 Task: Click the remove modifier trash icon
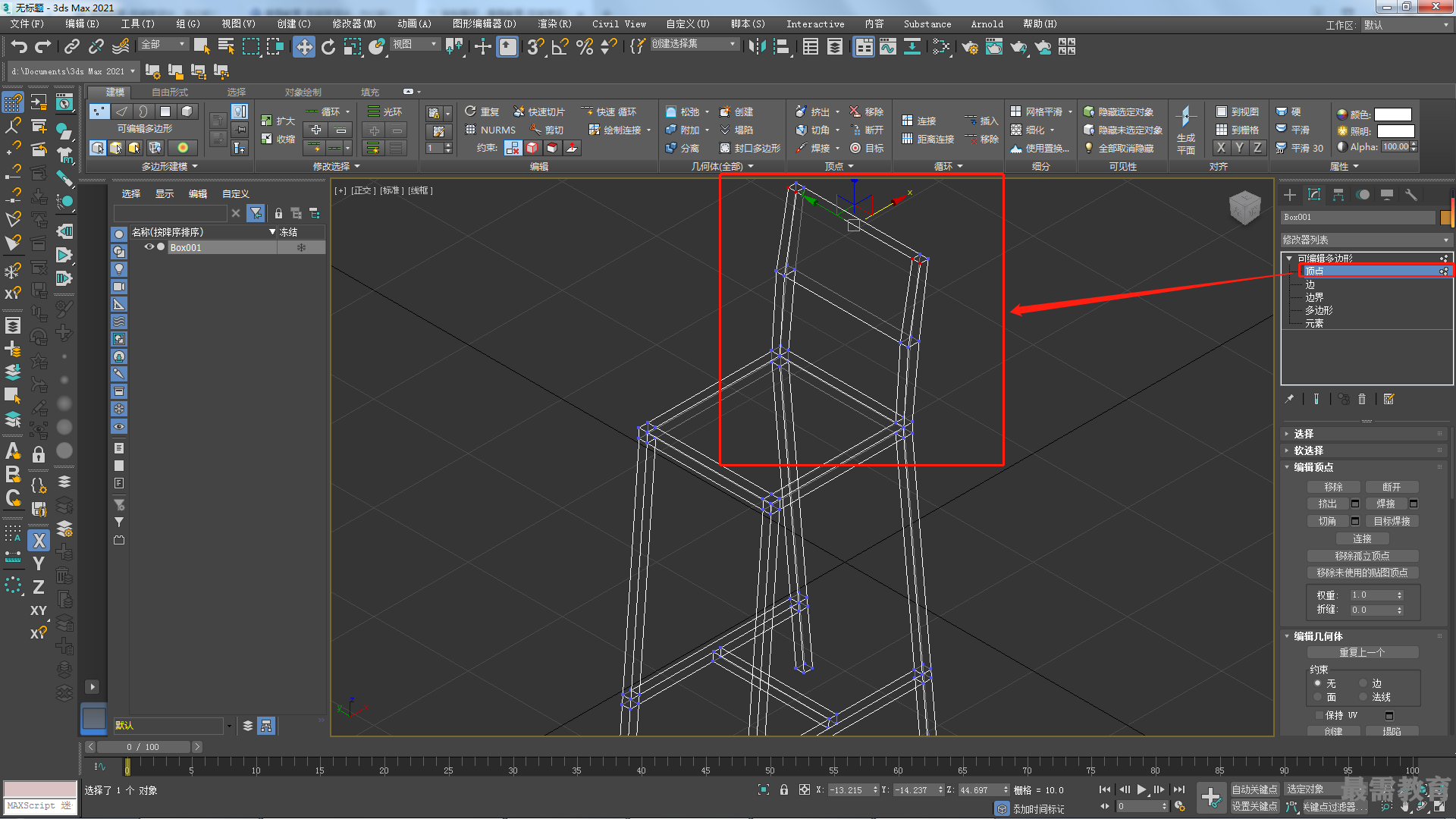pyautogui.click(x=1362, y=399)
